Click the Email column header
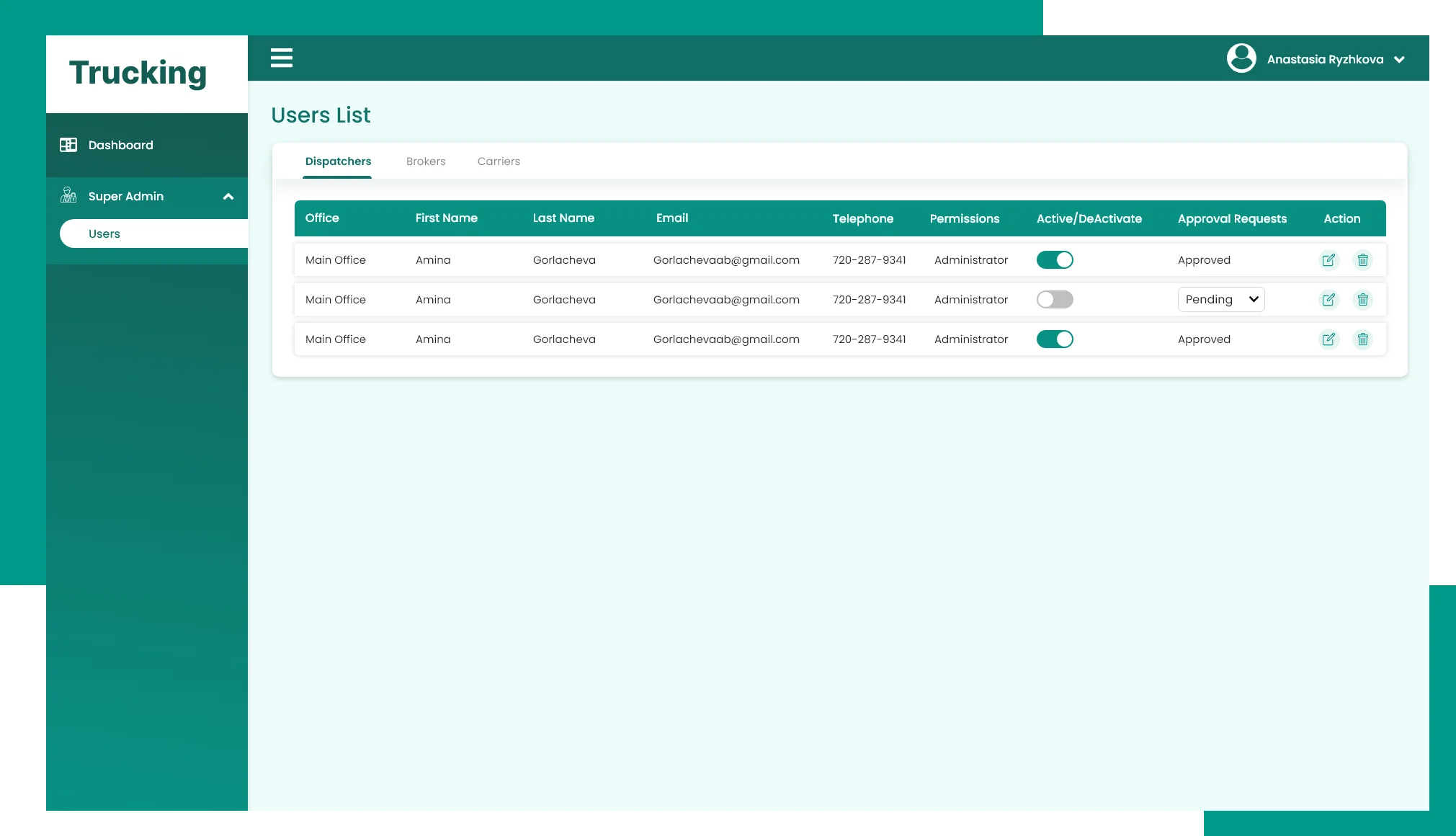Image resolution: width=1456 pixels, height=836 pixels. [671, 218]
